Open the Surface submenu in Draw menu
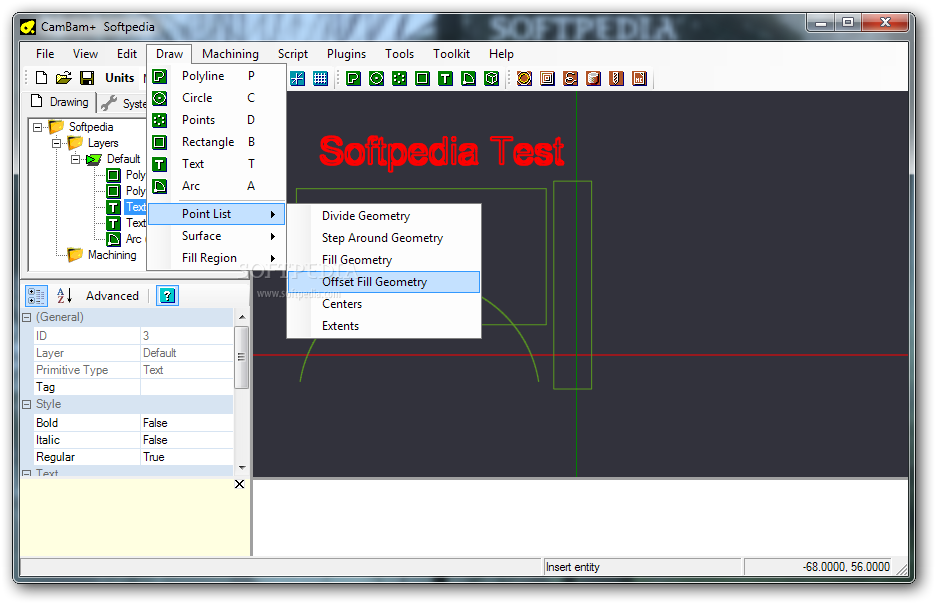 216,236
